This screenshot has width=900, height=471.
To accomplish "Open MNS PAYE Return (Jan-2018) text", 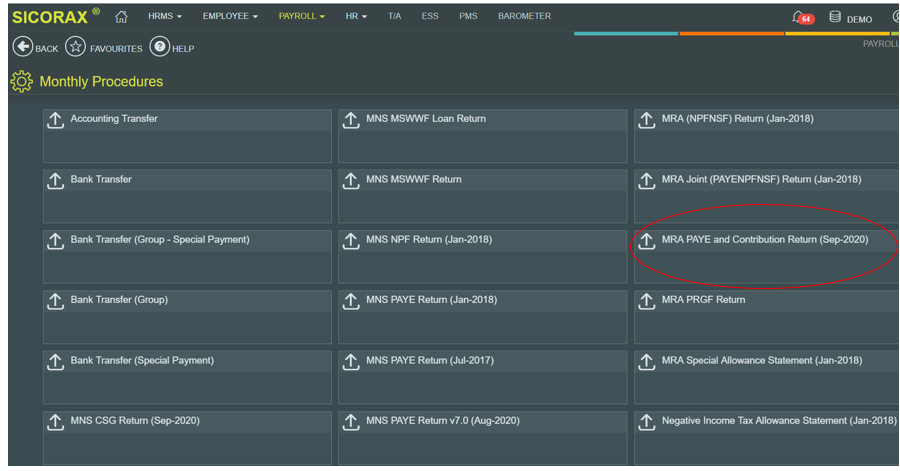I will coord(432,299).
